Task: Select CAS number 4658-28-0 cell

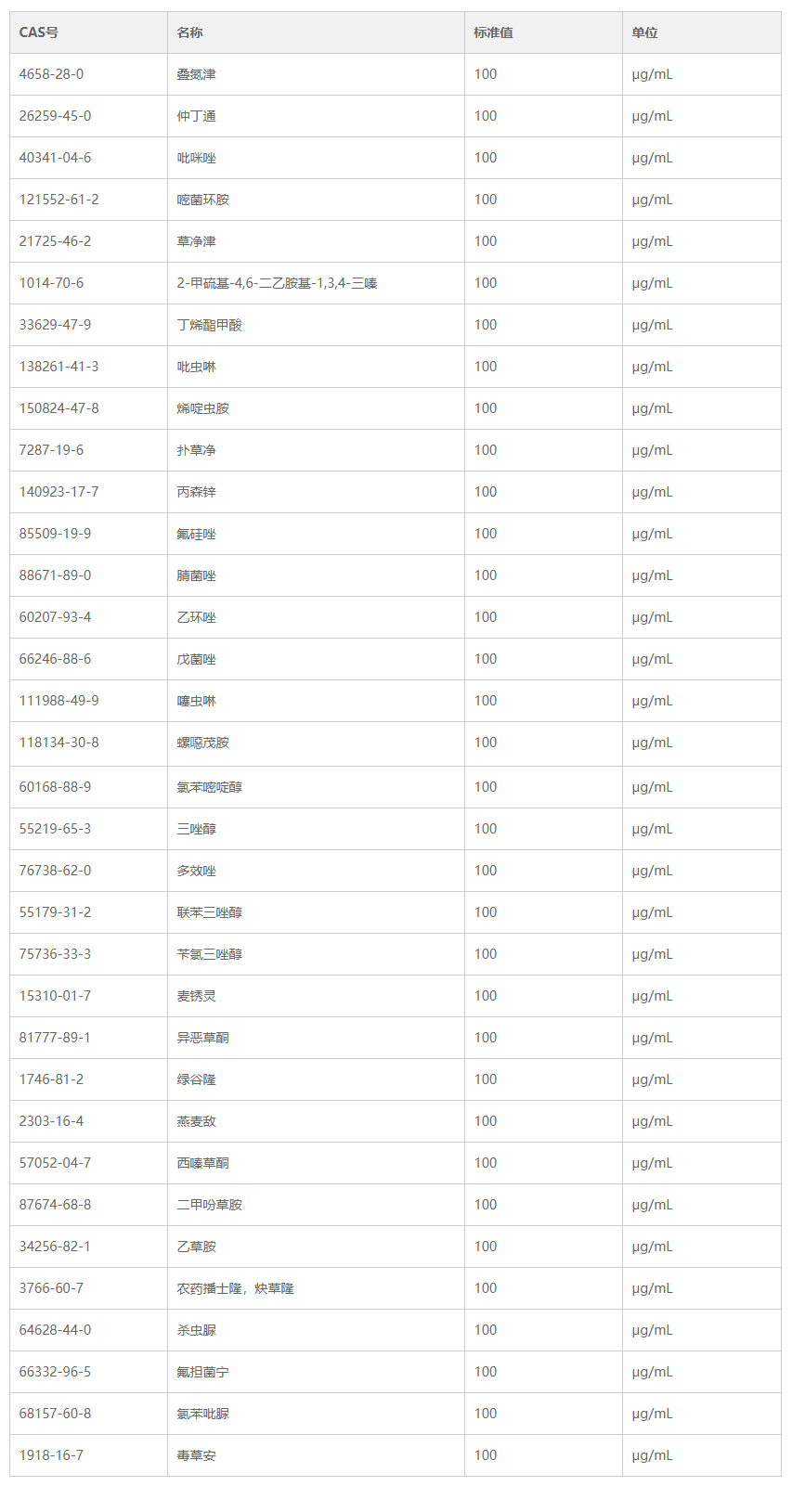Action: [51, 74]
